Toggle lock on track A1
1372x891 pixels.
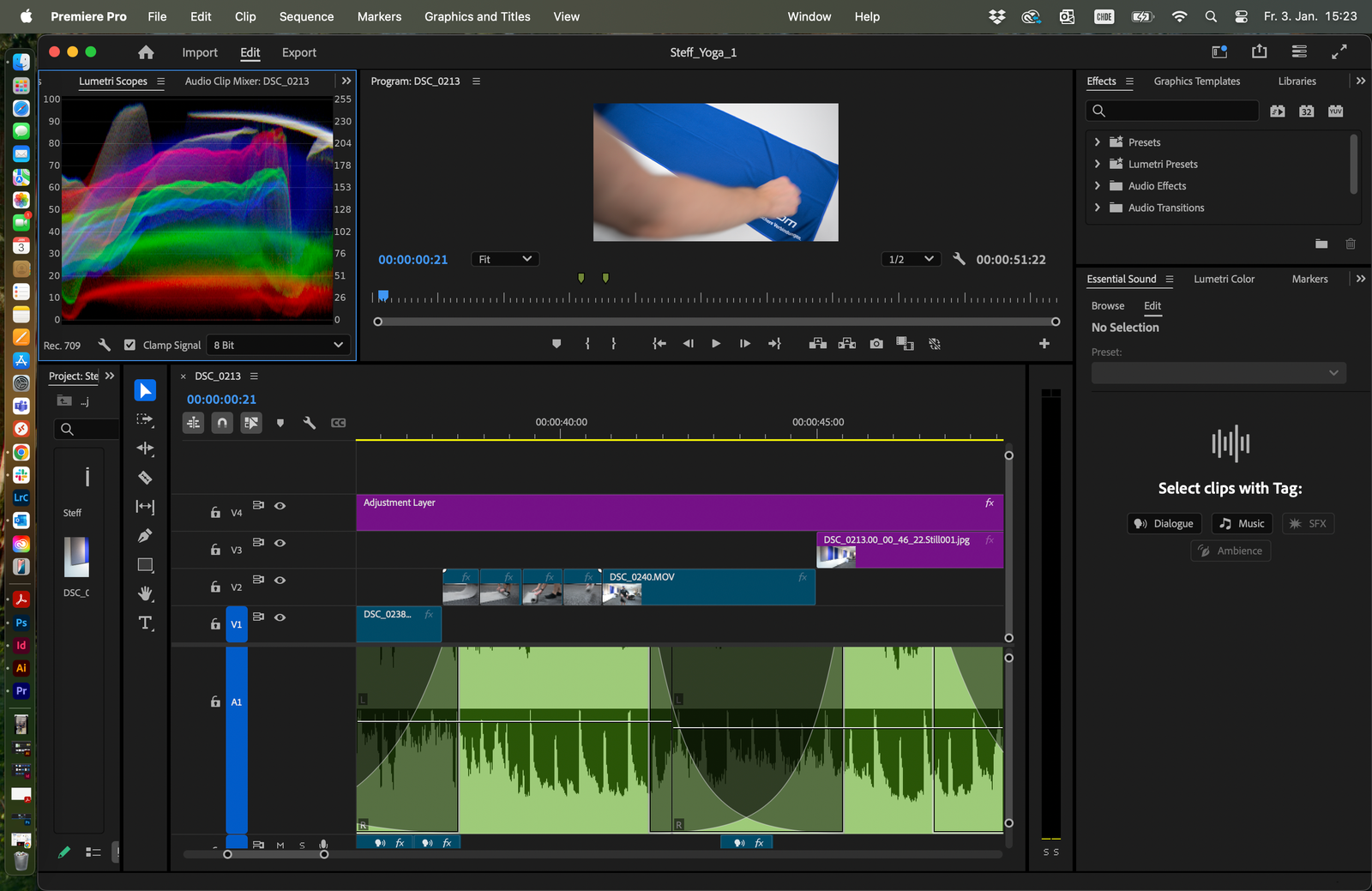[x=215, y=701]
